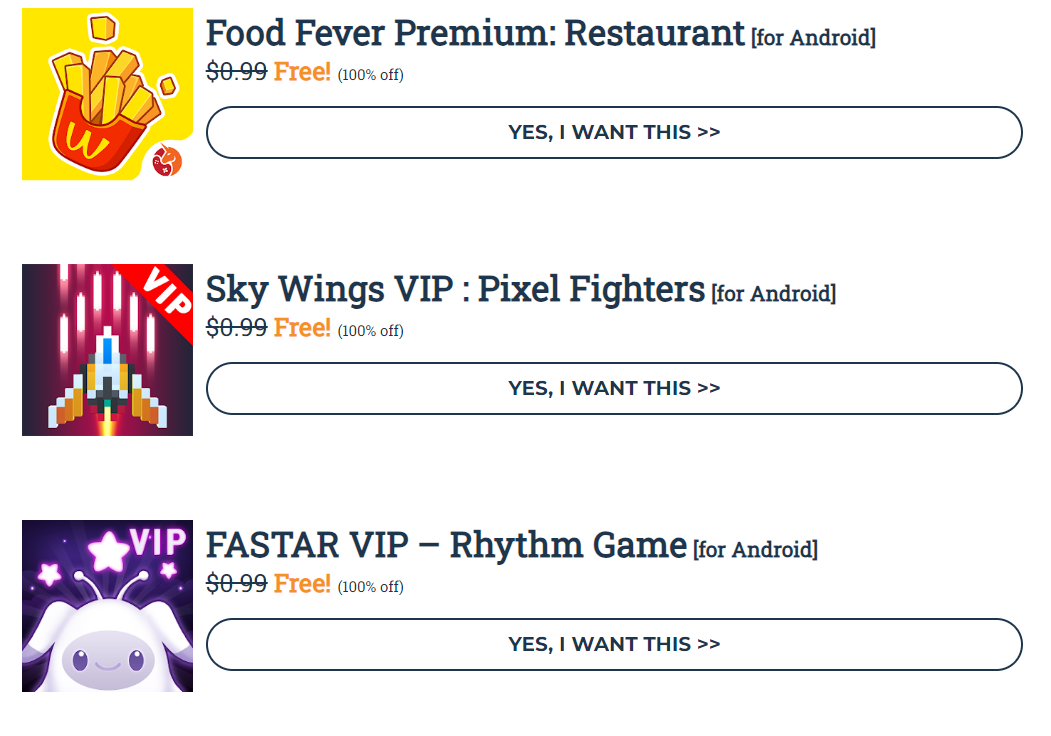Click the Sky Wings pixel spaceship icon

tap(107, 350)
